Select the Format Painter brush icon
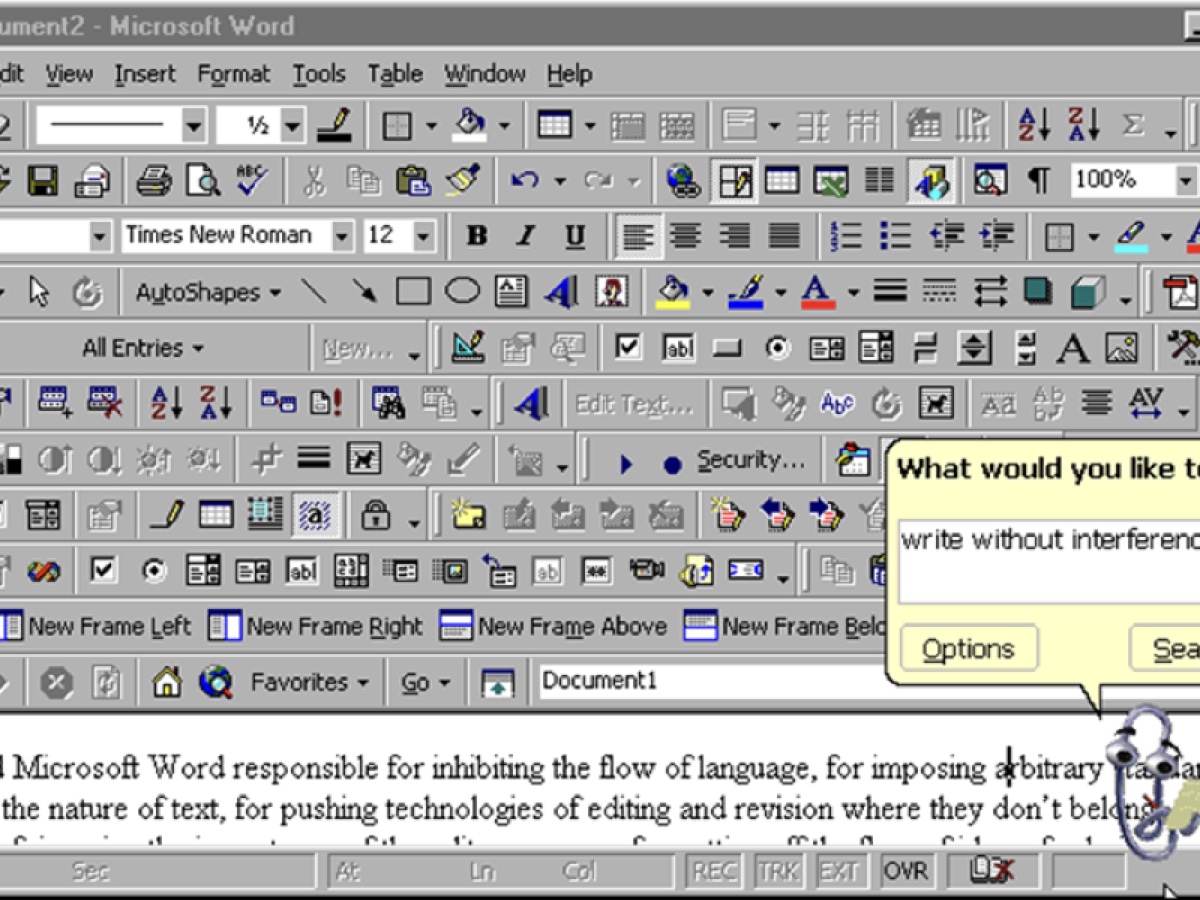The height and width of the screenshot is (900, 1200). [462, 181]
